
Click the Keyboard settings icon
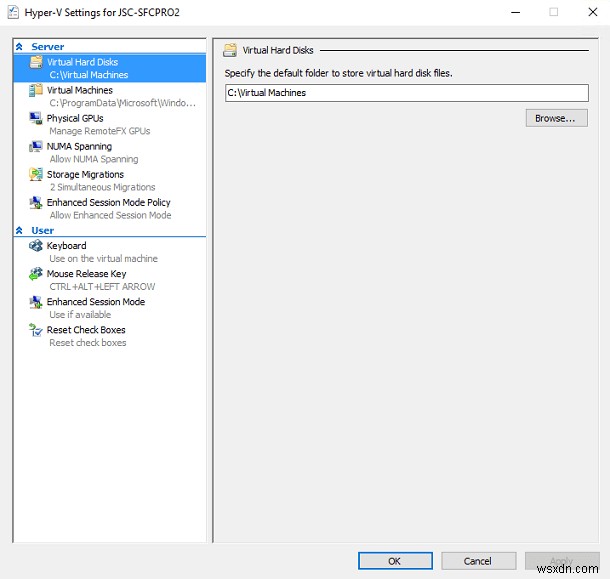click(x=36, y=246)
